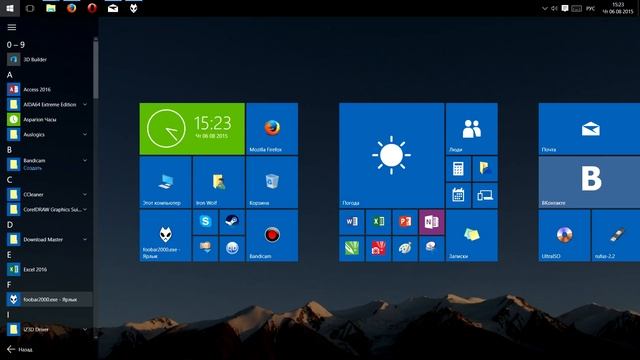Open the Iron Wolf folder tile
This screenshot has height=360, width=640.
click(x=218, y=182)
